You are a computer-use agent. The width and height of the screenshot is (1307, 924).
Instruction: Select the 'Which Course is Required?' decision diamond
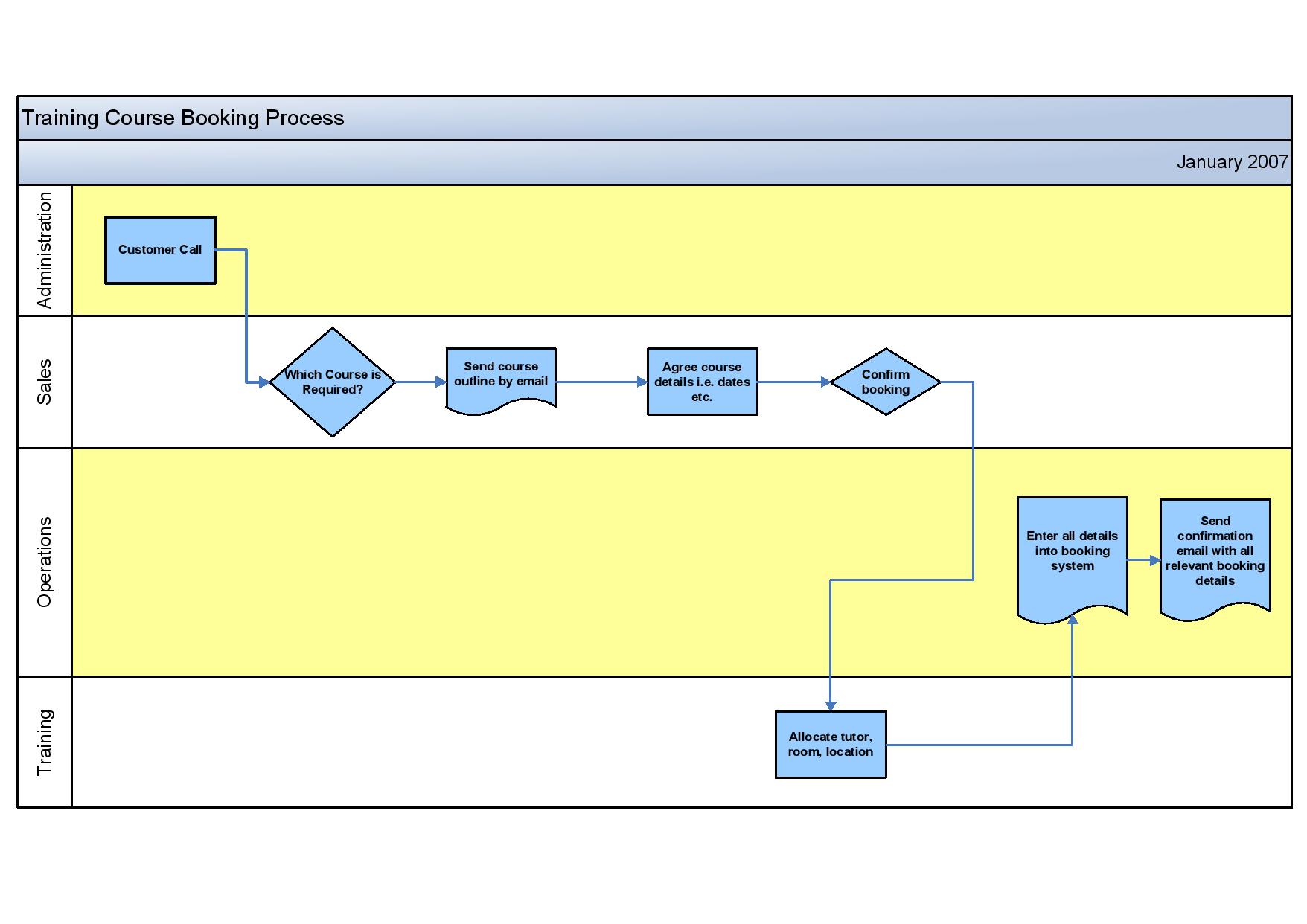click(333, 382)
